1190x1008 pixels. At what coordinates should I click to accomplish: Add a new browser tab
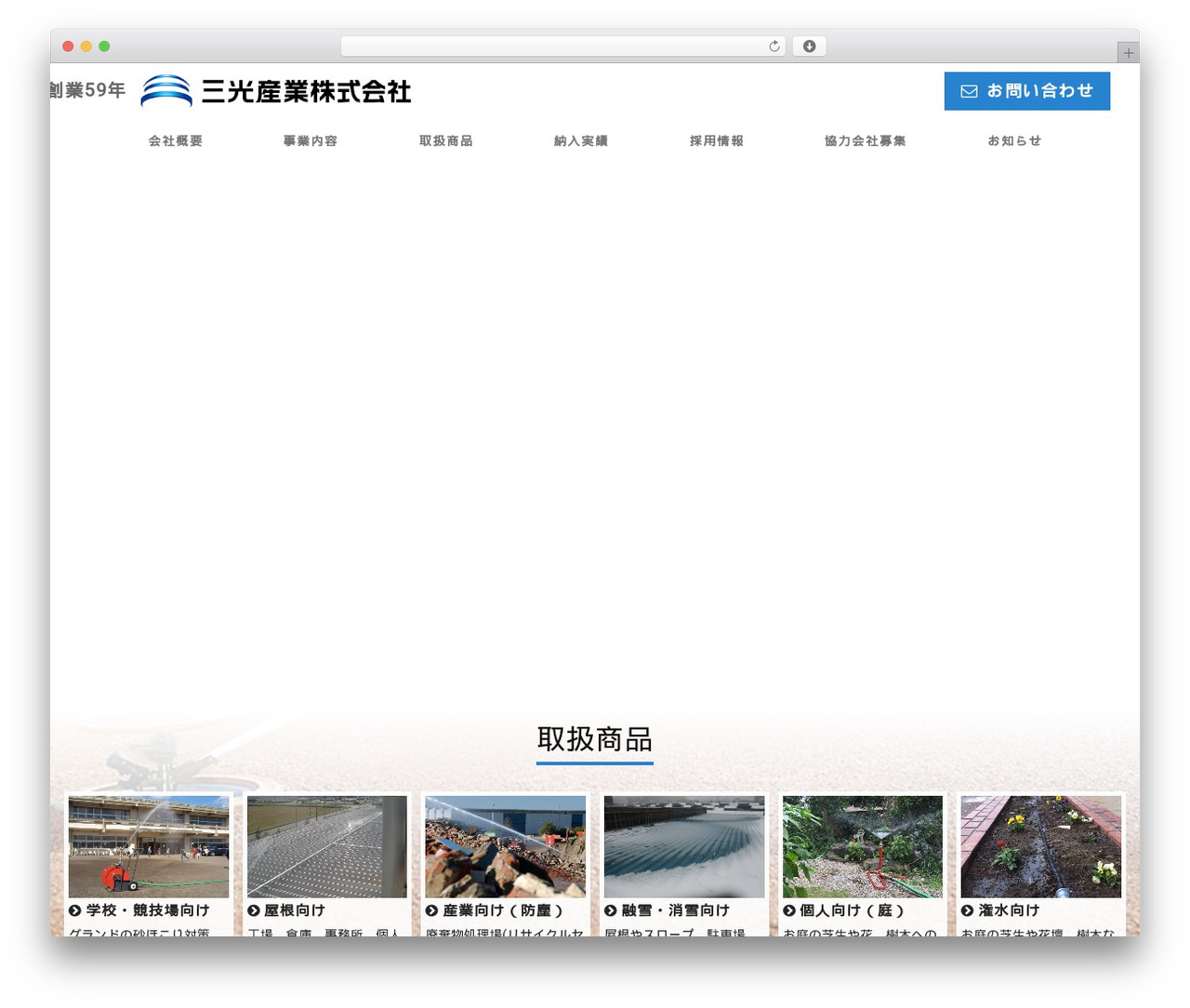coord(1129,53)
